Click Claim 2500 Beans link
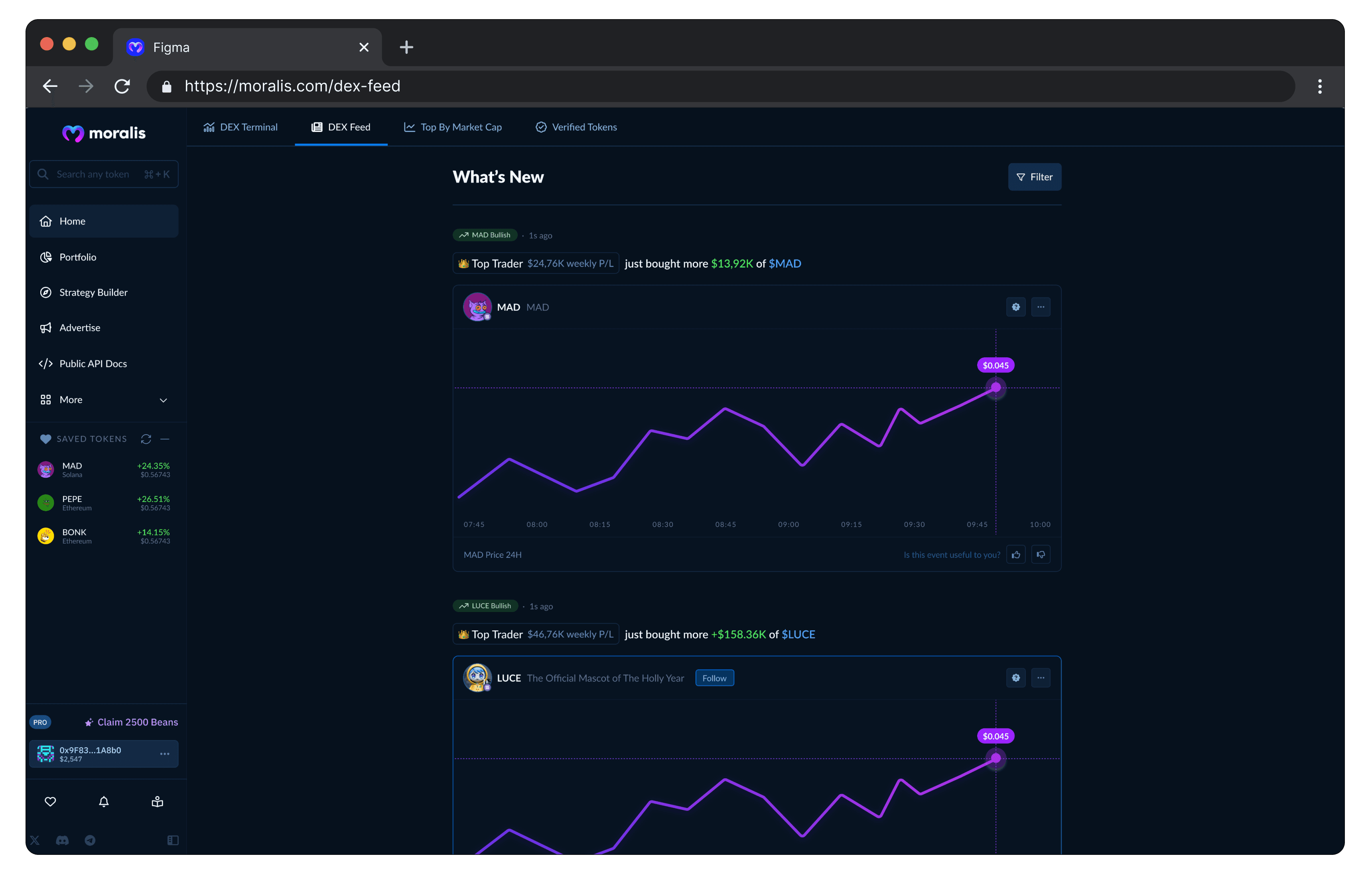1372x874 pixels. (132, 722)
